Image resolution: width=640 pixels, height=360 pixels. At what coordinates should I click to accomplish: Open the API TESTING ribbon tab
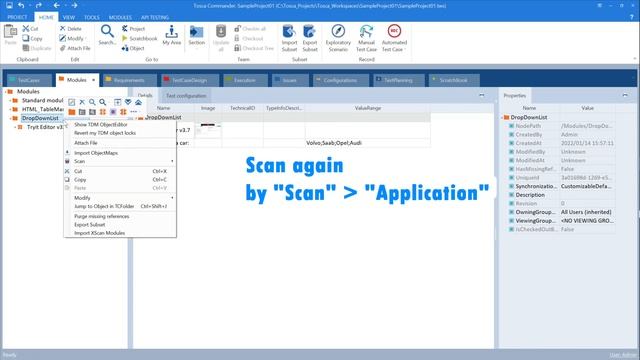(155, 17)
